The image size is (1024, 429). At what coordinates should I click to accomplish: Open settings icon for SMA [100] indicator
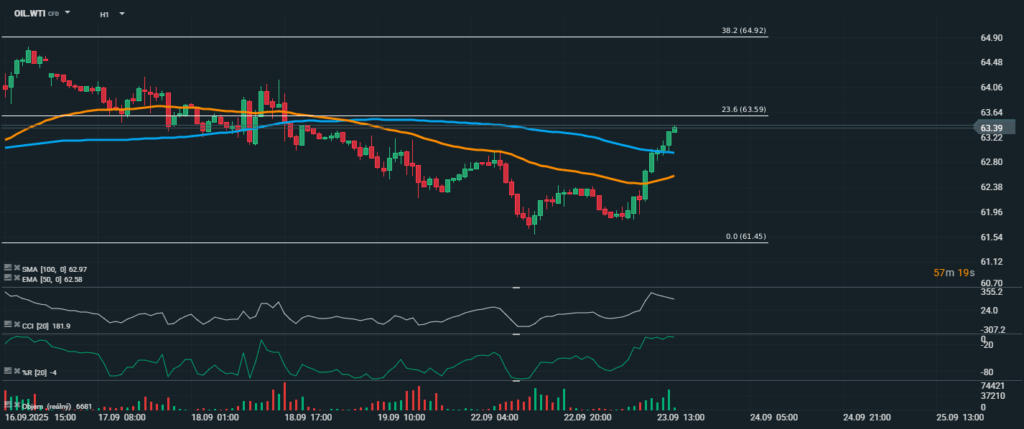[x=8, y=268]
